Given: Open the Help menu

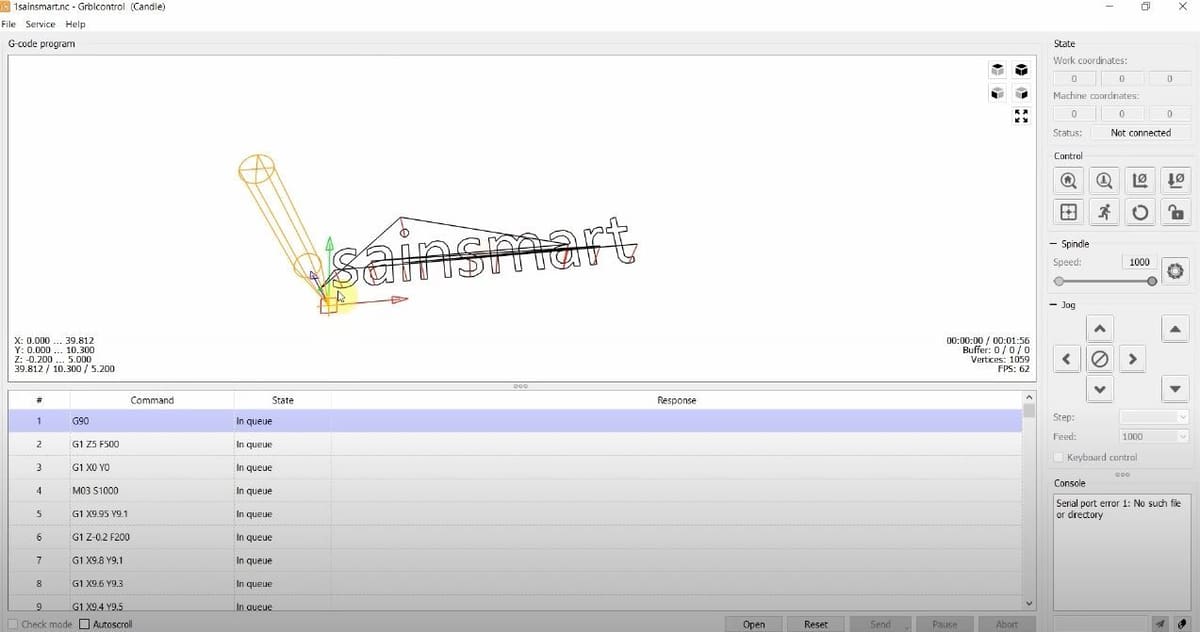Looking at the screenshot, I should point(75,24).
